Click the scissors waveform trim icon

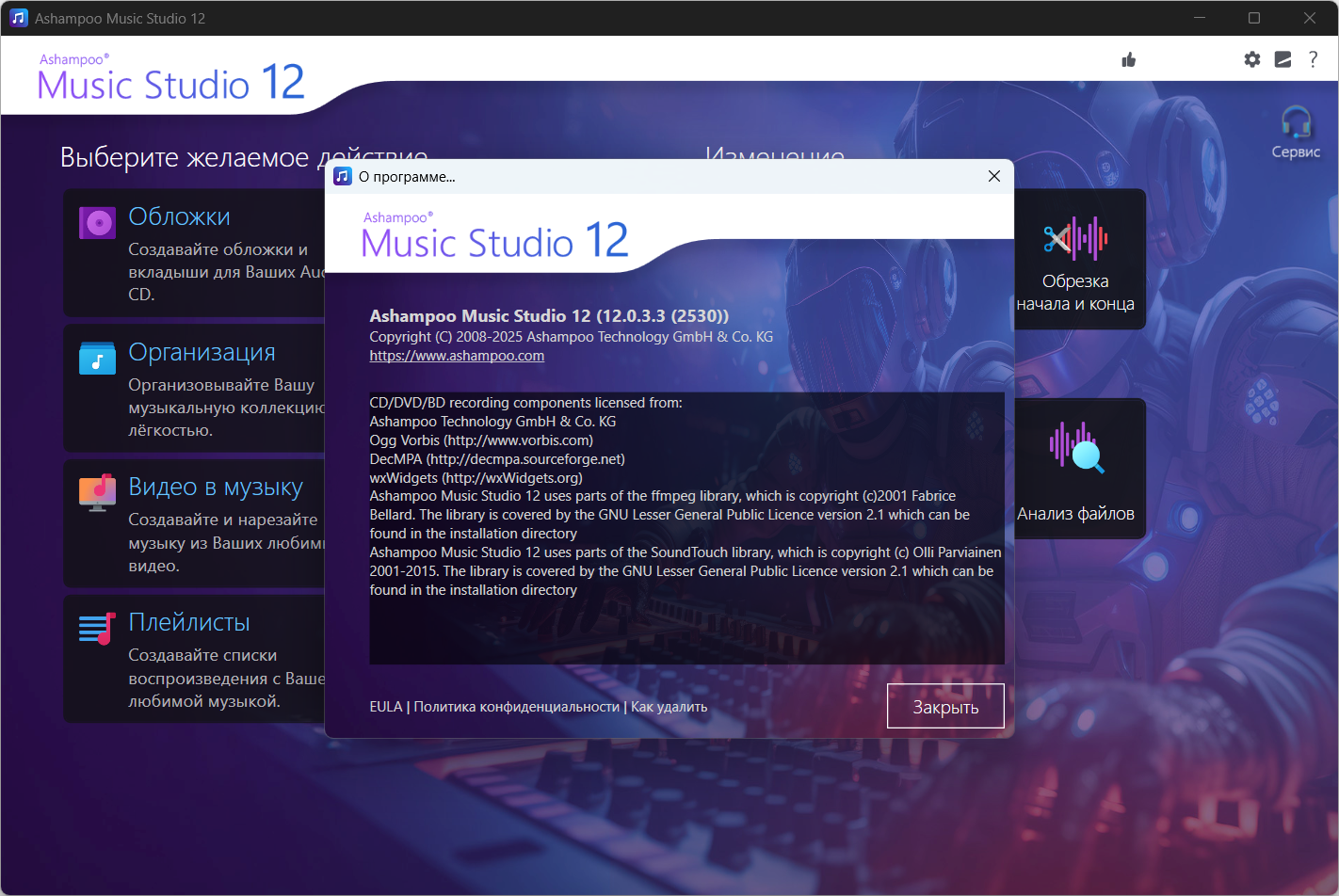point(1075,239)
